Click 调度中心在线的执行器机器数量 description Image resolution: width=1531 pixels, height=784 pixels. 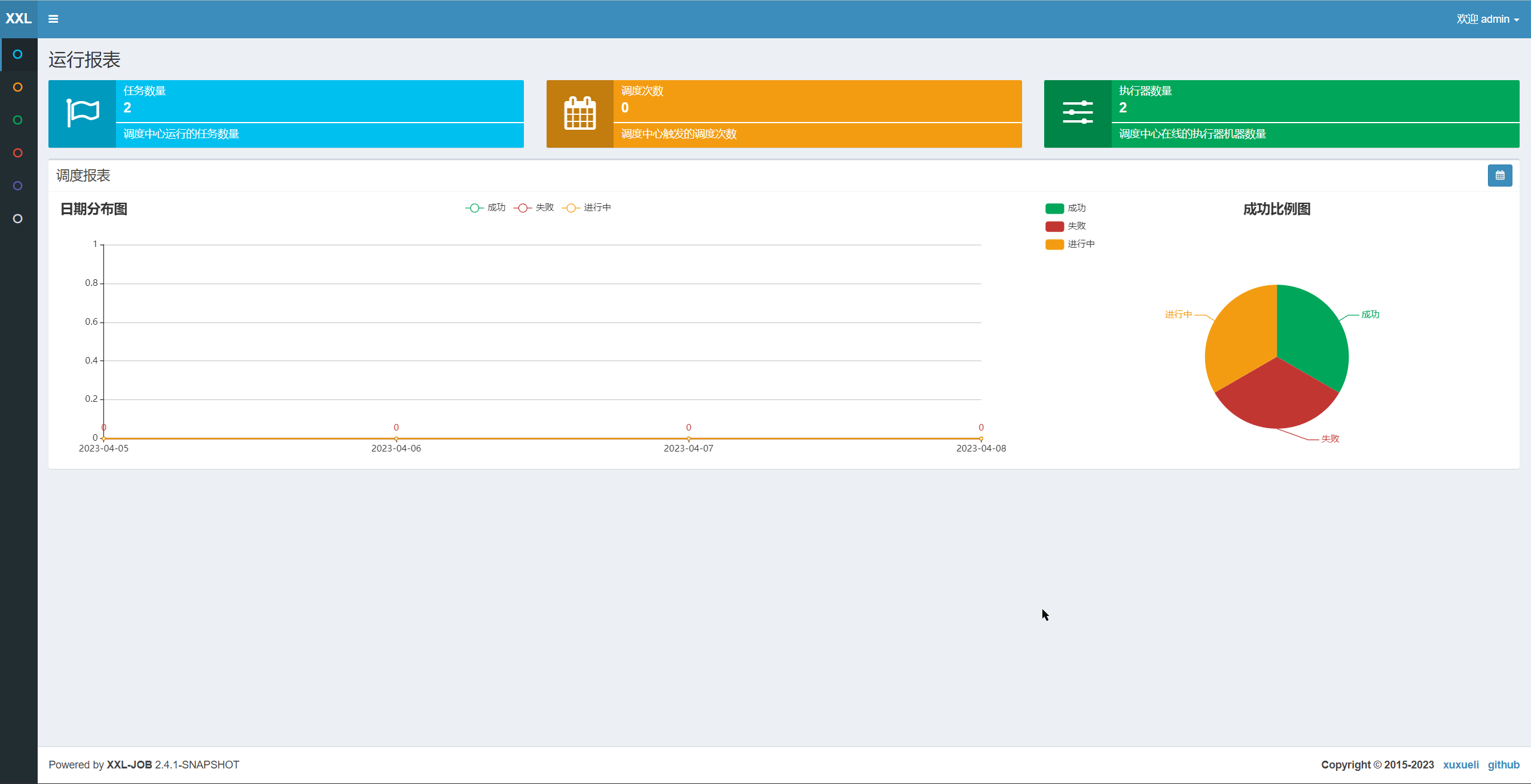click(1193, 134)
